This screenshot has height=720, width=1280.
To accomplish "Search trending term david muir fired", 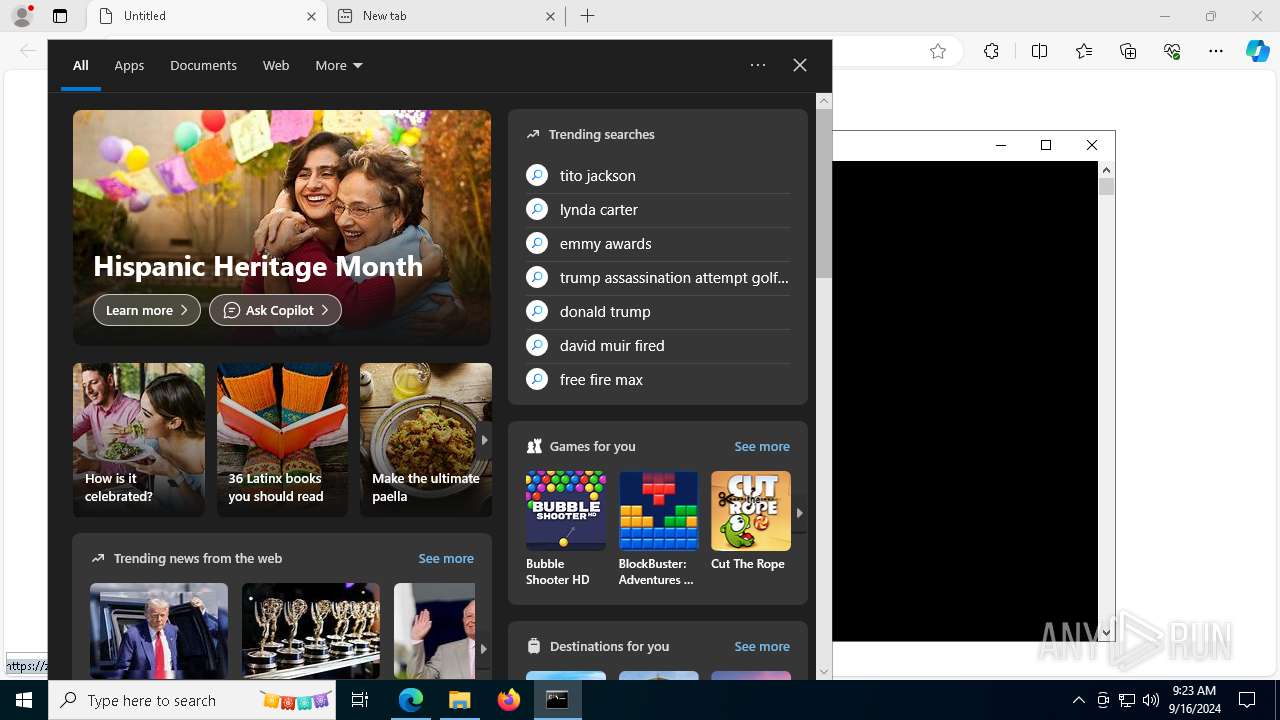I will [658, 345].
